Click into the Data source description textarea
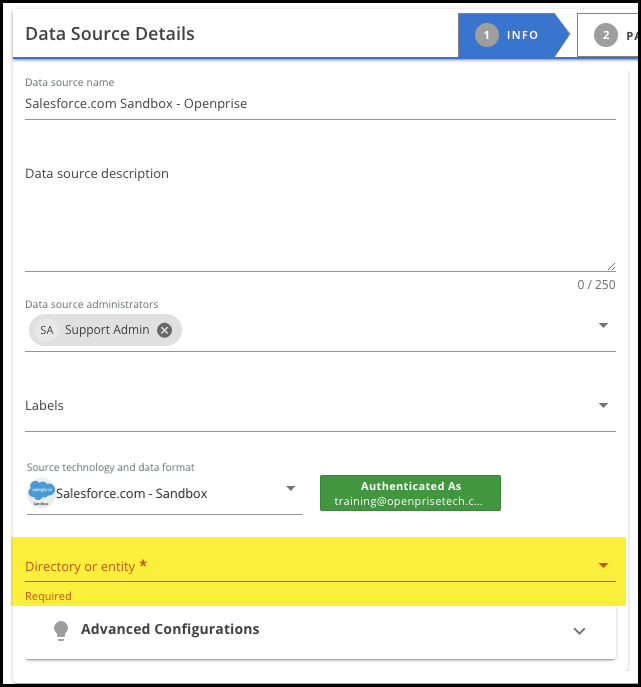Image resolution: width=641 pixels, height=687 pixels. tap(320, 215)
